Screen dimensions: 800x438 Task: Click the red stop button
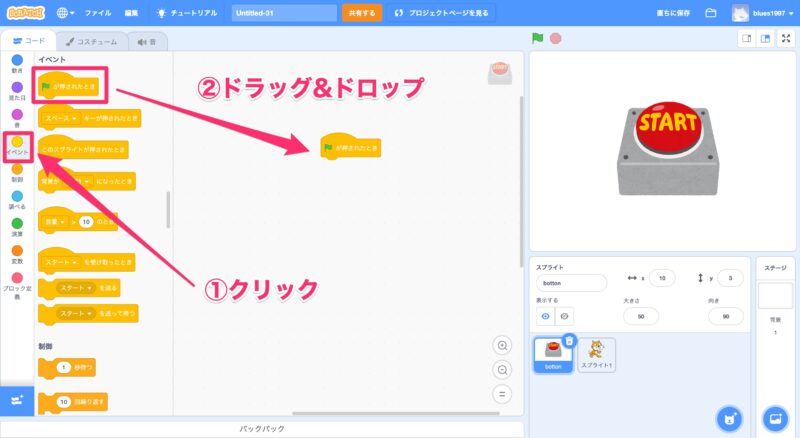tap(555, 39)
